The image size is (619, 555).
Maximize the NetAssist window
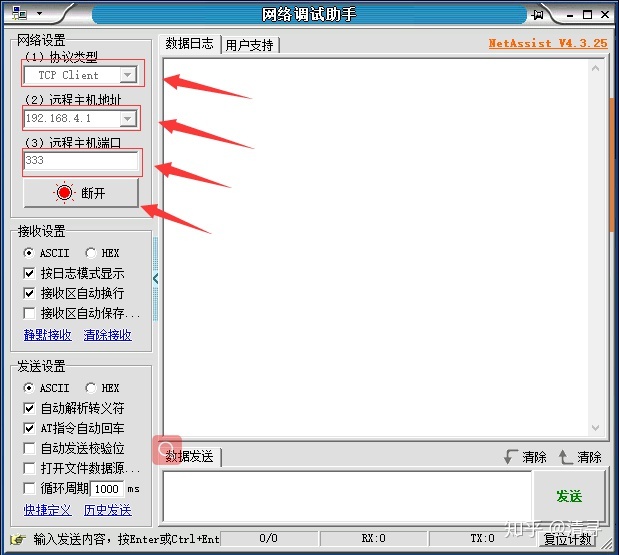[x=587, y=15]
